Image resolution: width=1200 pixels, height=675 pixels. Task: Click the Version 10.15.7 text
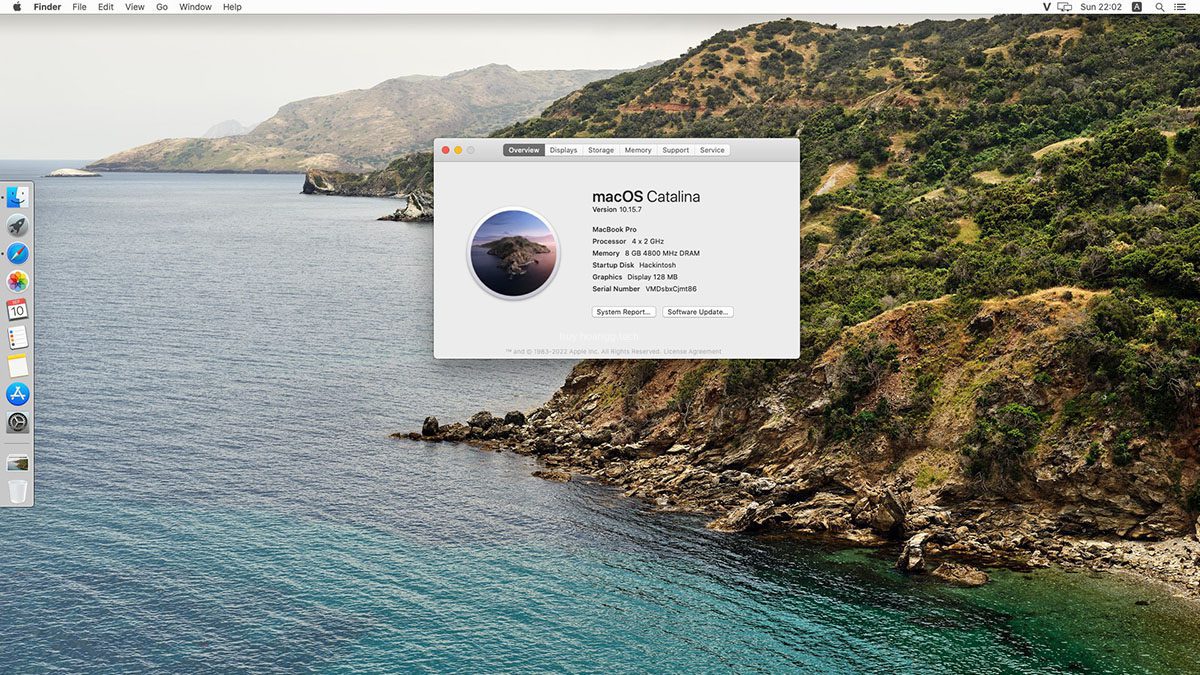coord(617,209)
